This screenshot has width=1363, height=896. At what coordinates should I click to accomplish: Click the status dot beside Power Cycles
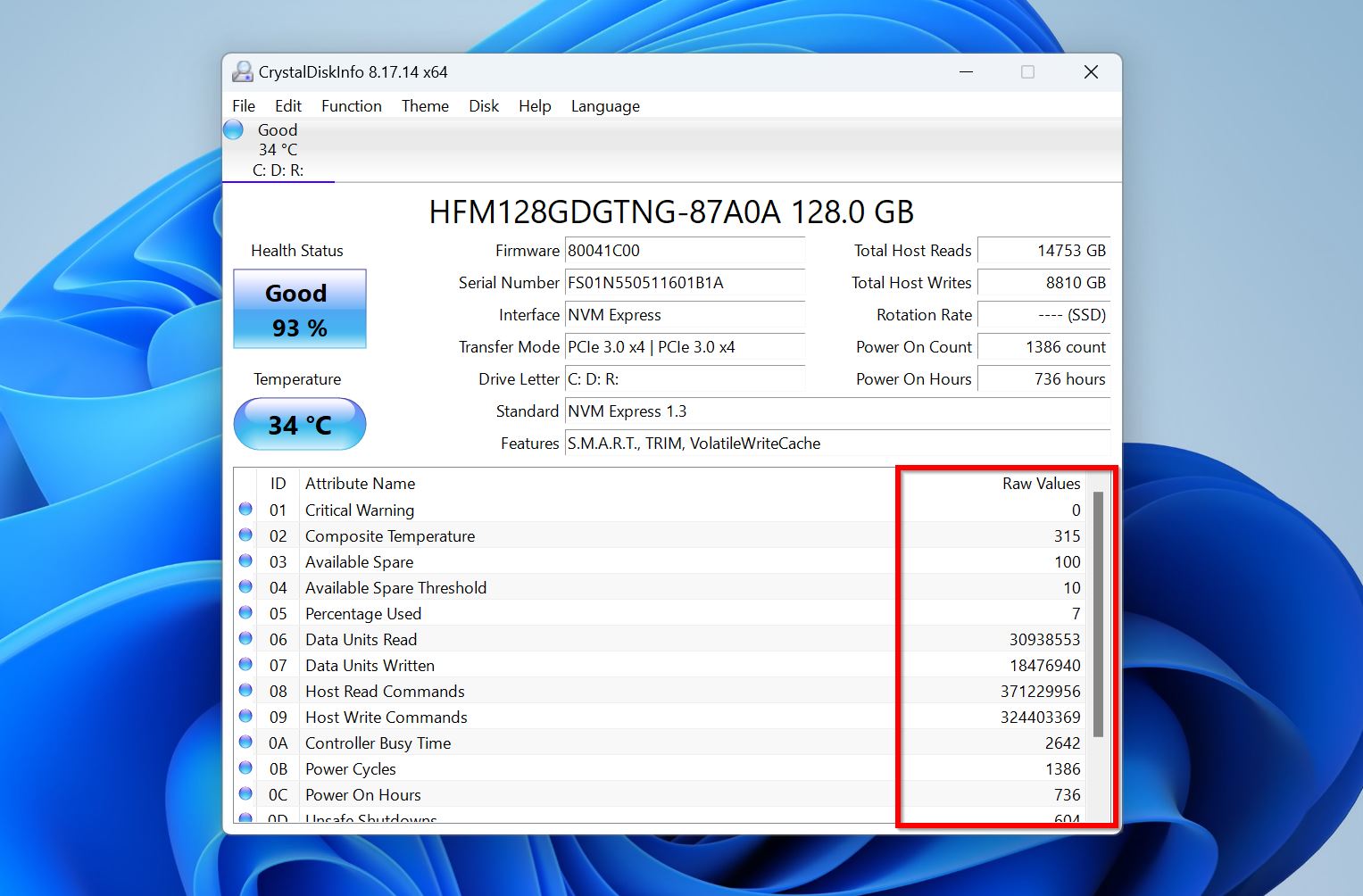pos(245,768)
